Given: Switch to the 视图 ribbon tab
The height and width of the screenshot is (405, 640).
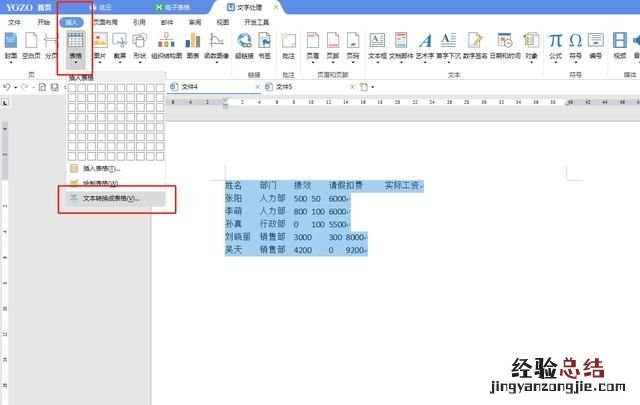Looking at the screenshot, I should click(222, 22).
